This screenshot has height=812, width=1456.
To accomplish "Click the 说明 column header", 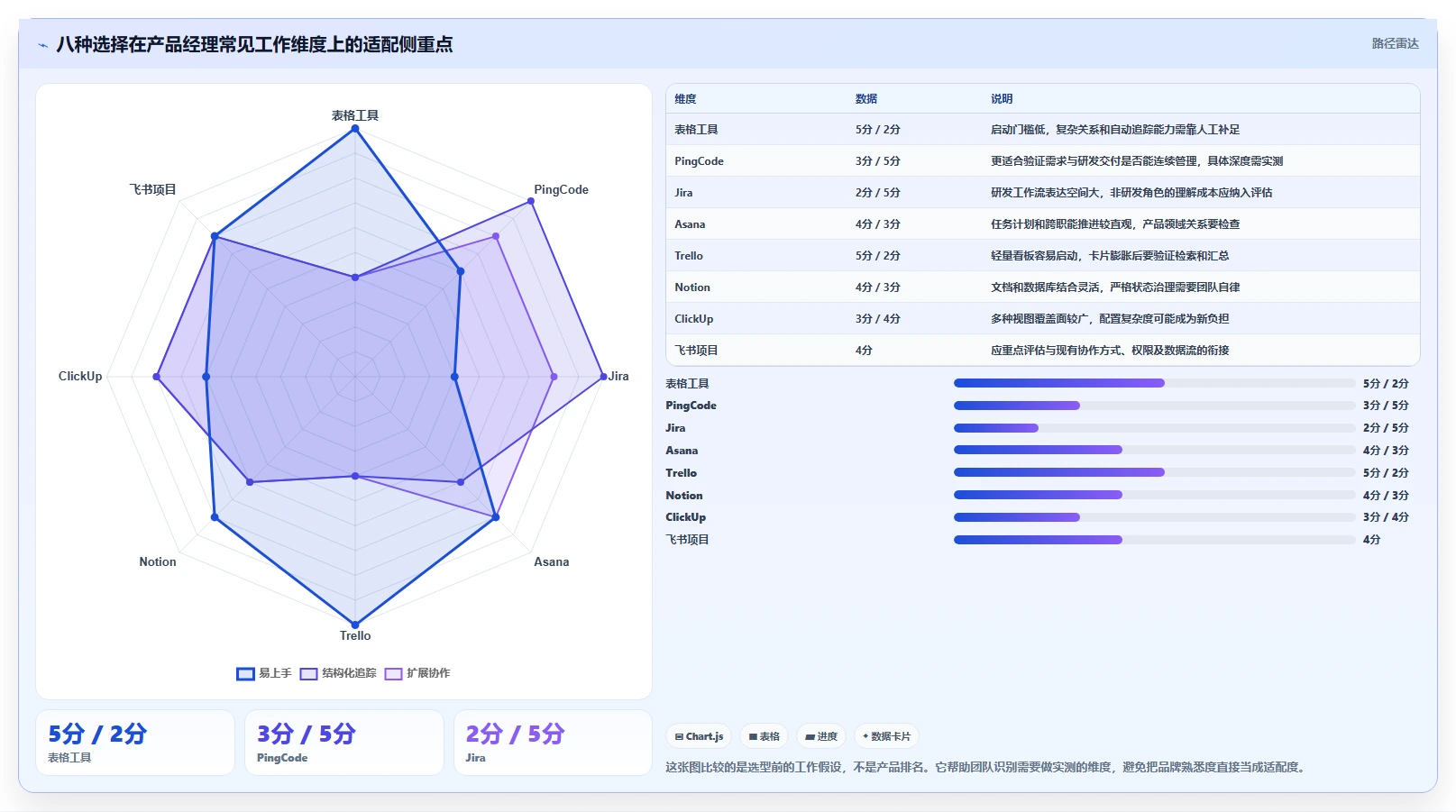I will pyautogui.click(x=1001, y=99).
